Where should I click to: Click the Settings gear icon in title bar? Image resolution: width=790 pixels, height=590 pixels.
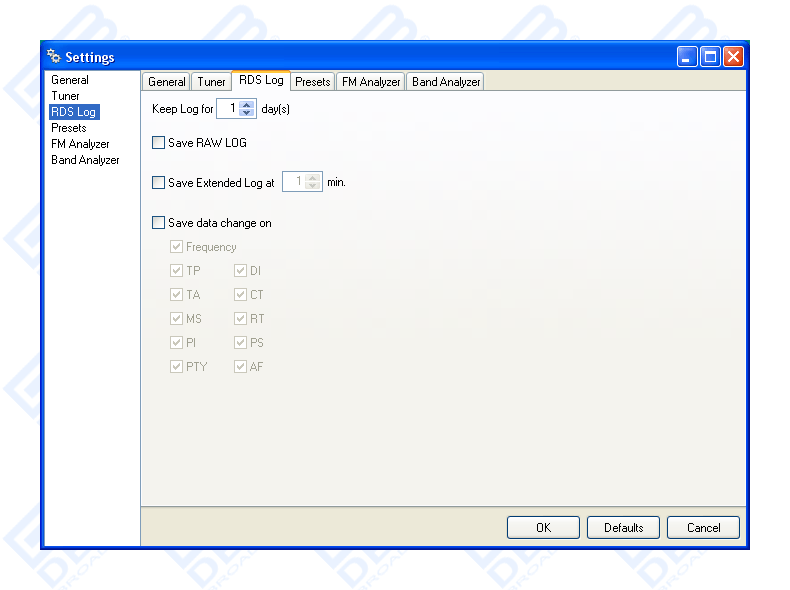[x=54, y=57]
